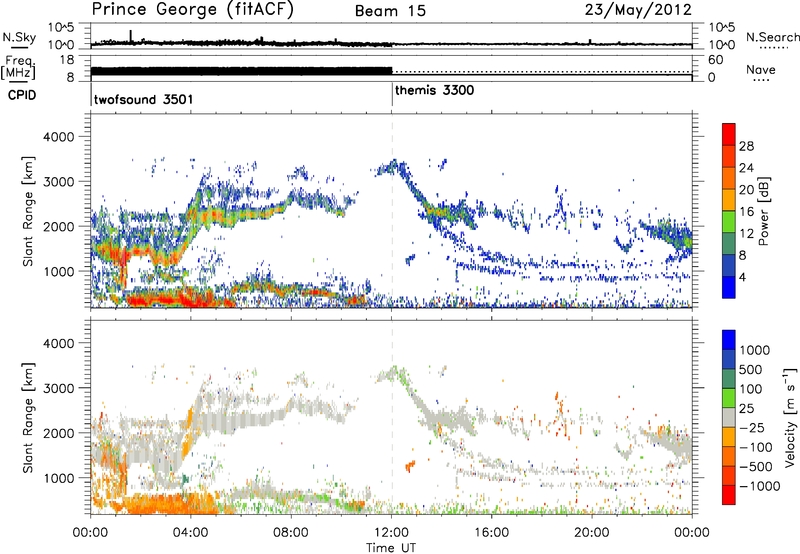Click the black frequency band in Freq. panel
This screenshot has height=554, width=800.
(x=241, y=71)
